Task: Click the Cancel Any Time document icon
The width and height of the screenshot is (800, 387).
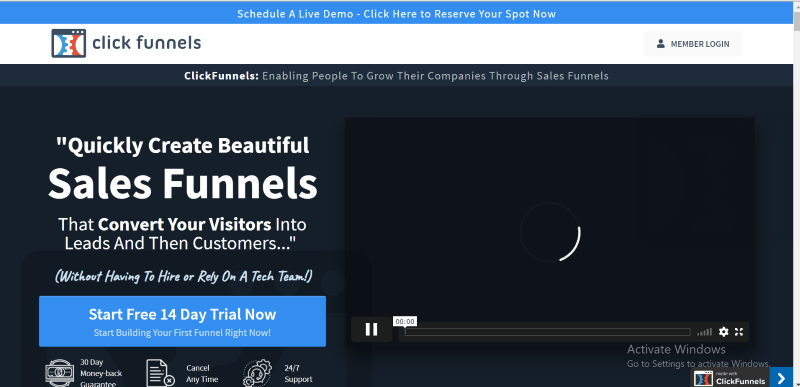Action: click(160, 373)
